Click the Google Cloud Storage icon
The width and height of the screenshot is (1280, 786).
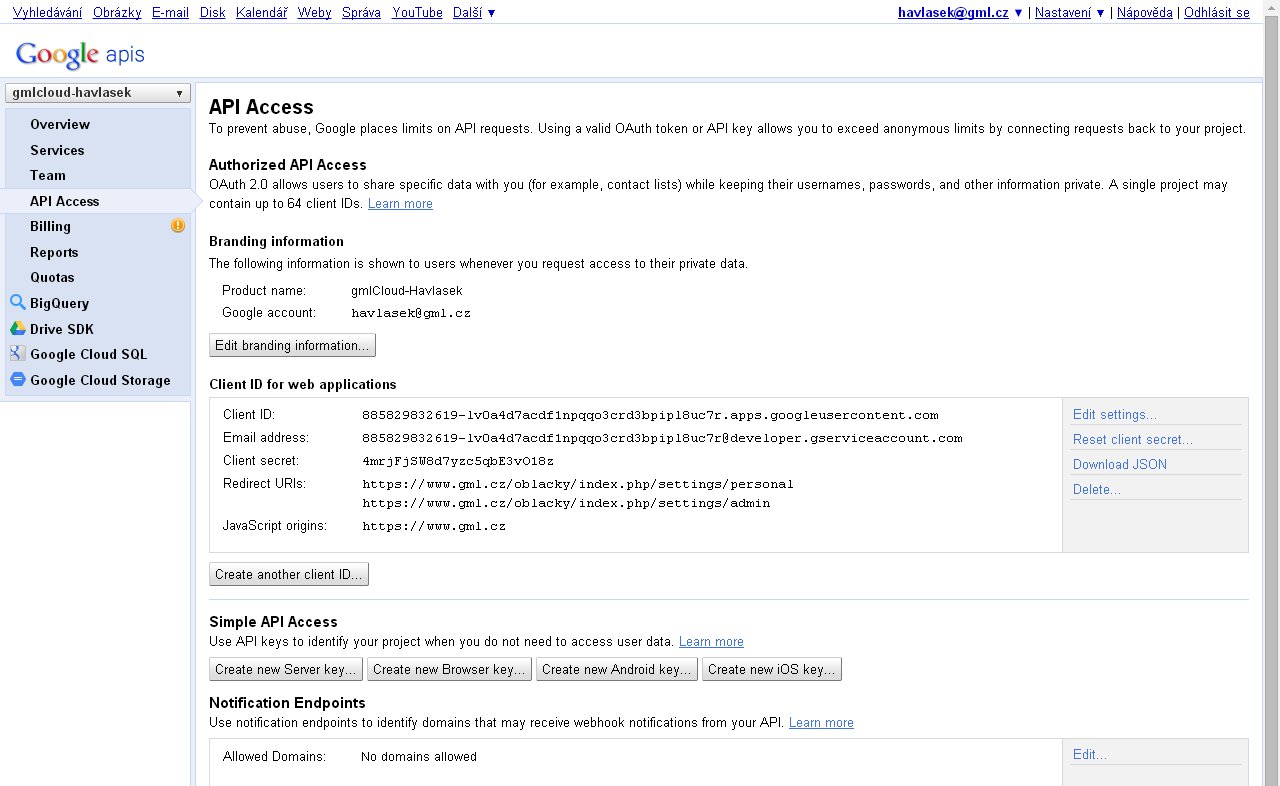coord(17,380)
